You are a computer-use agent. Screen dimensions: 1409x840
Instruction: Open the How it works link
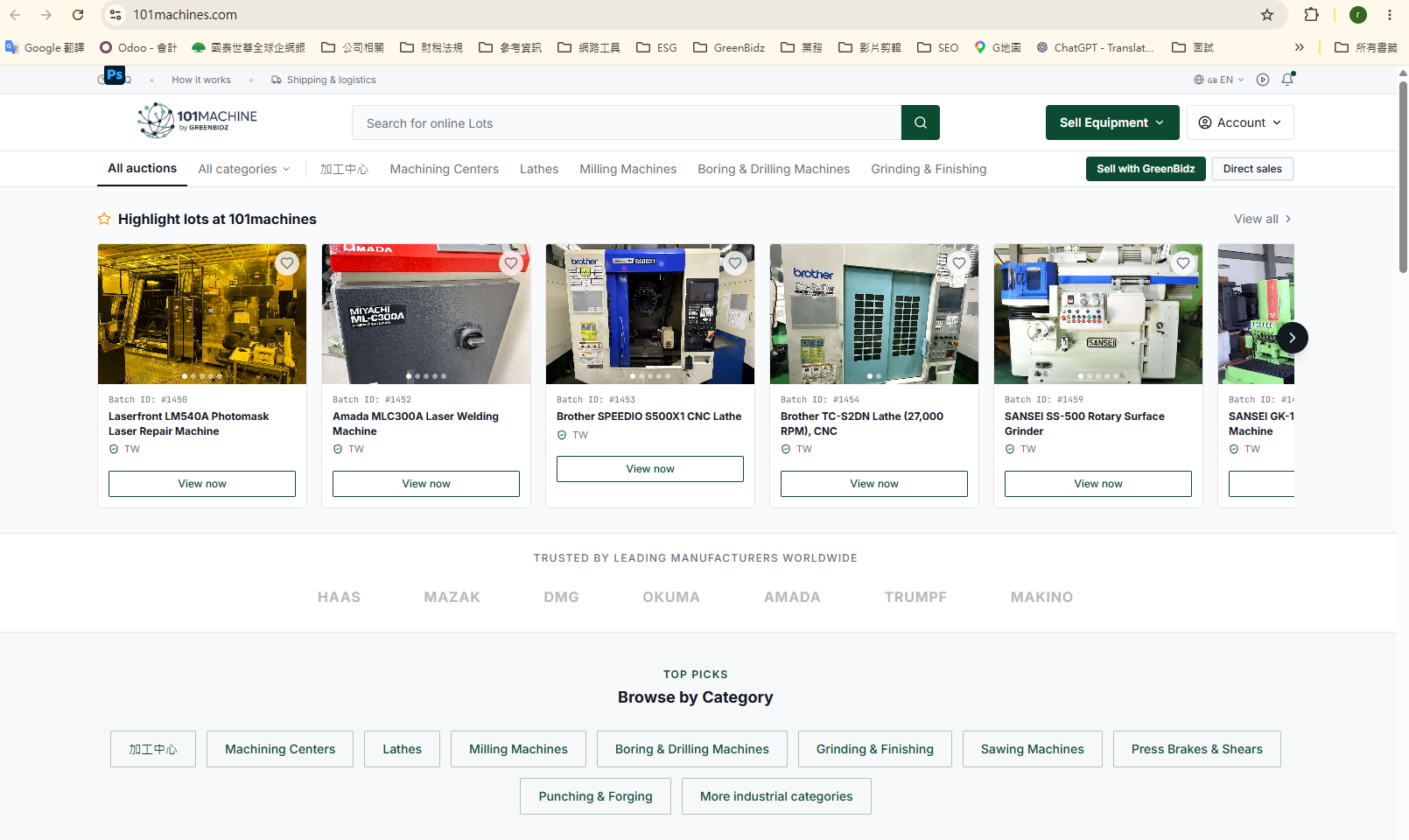(201, 80)
